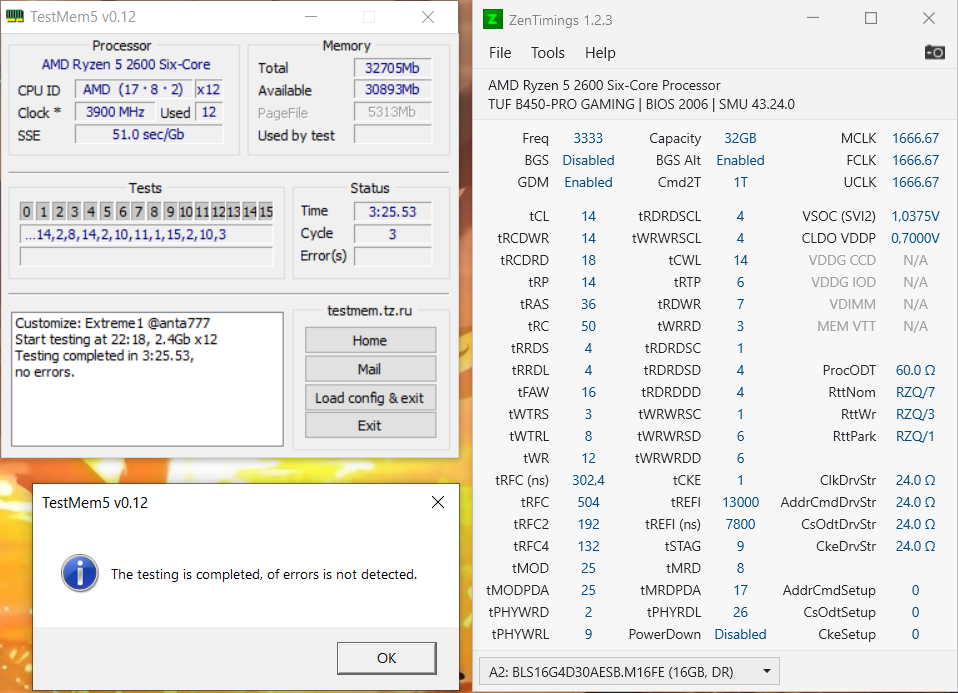This screenshot has width=958, height=693.
Task: Click the tREFI value 13000
Action: tap(740, 502)
